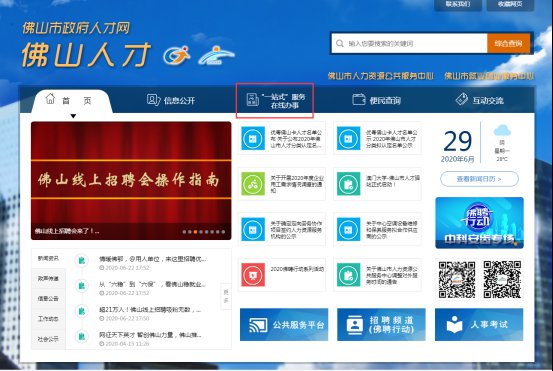Select the third carousel dot indicator
This screenshot has width=553, height=371.
pyautogui.click(x=195, y=232)
